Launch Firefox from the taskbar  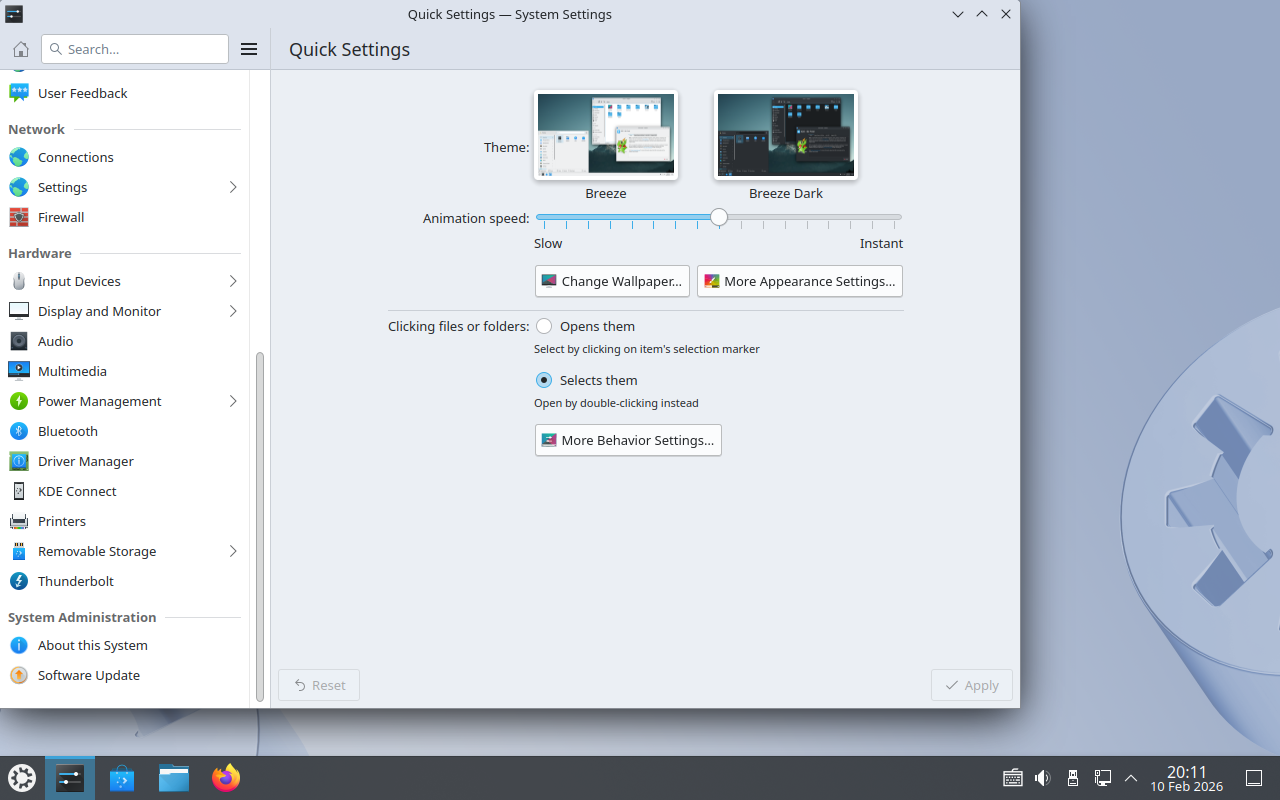click(226, 778)
